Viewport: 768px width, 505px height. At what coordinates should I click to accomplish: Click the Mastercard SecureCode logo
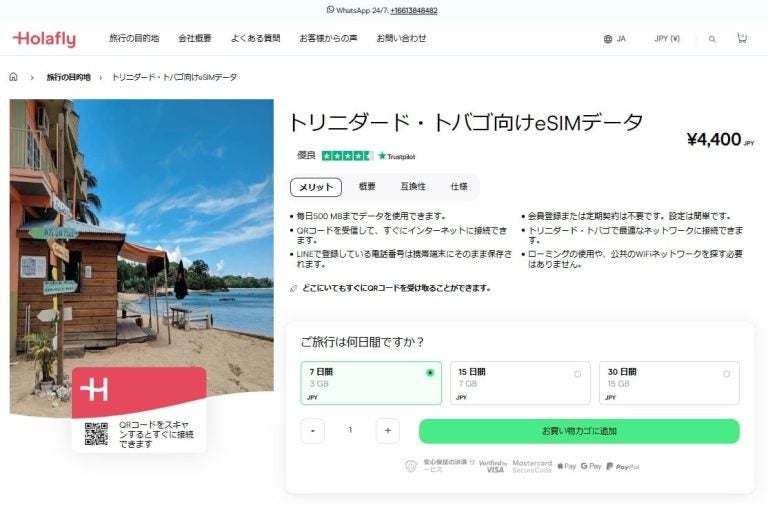[532, 466]
